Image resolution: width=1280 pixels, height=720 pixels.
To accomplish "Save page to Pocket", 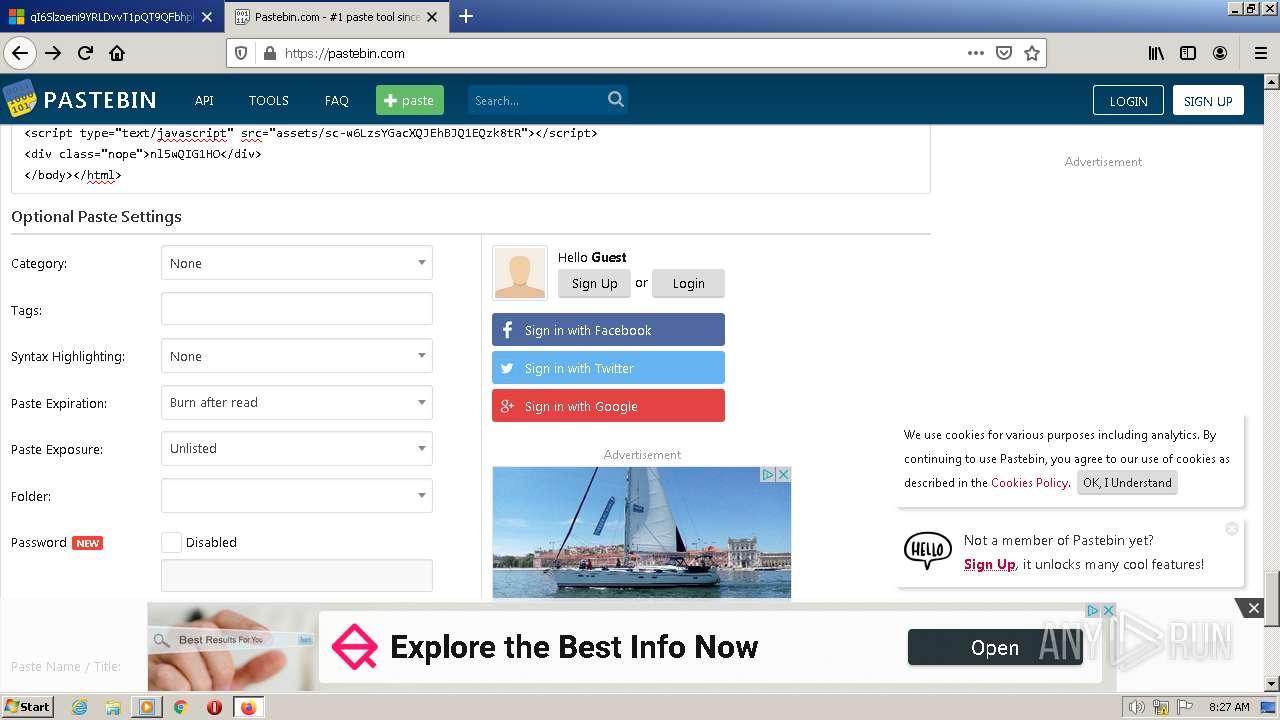I will click(x=1004, y=53).
